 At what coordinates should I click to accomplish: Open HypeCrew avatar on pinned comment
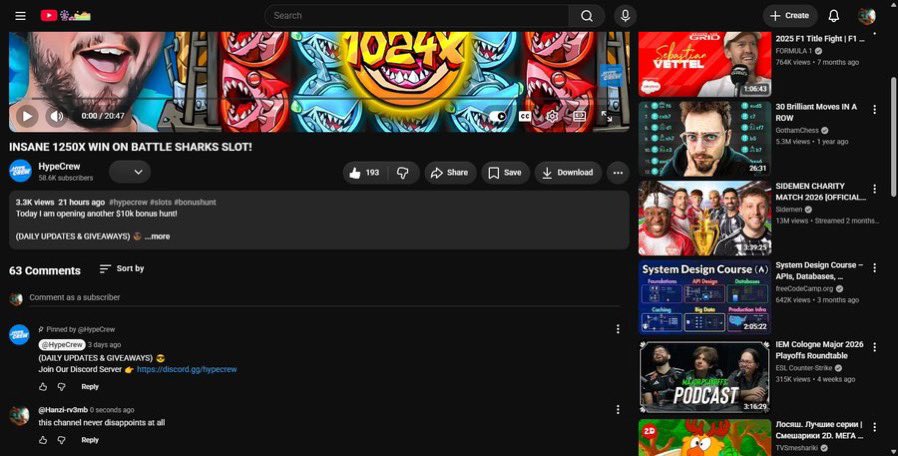pos(19,335)
